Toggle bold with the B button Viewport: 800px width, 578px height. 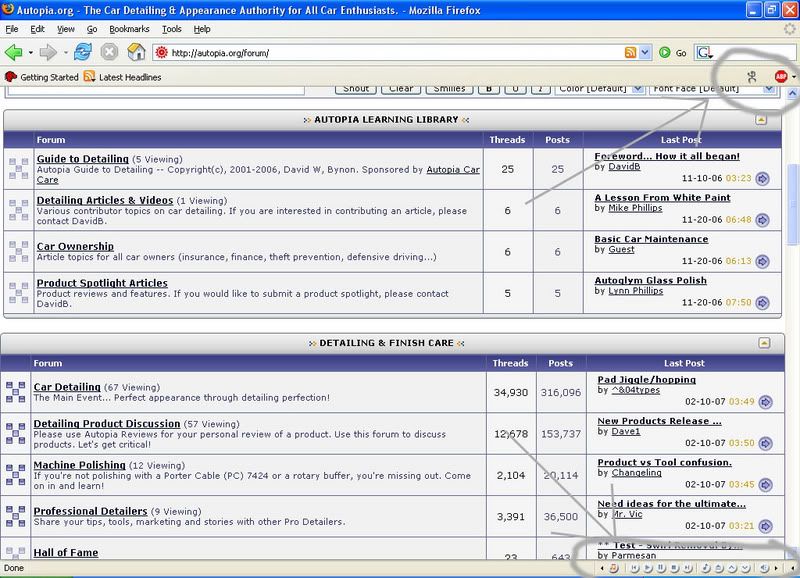click(489, 89)
